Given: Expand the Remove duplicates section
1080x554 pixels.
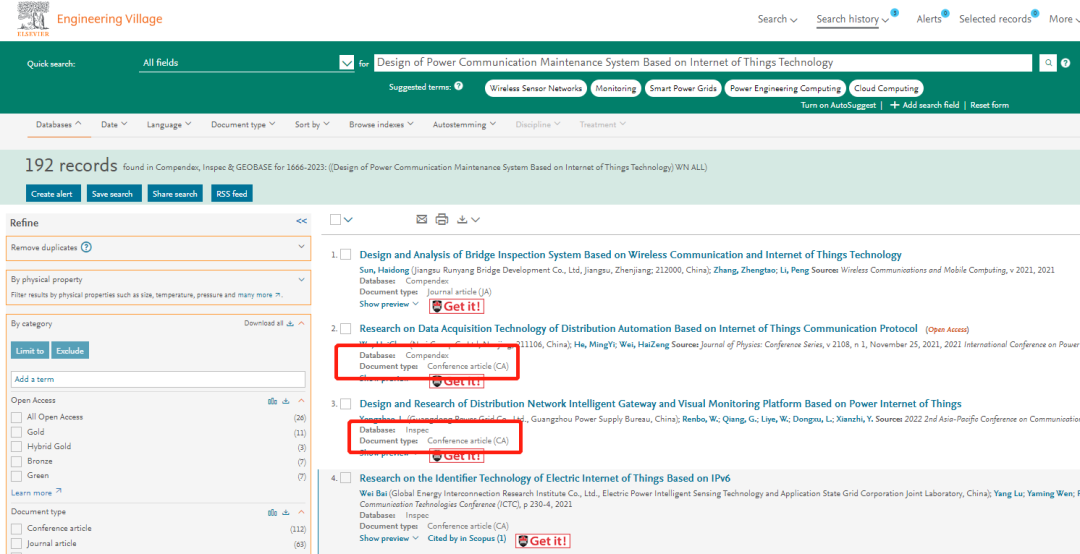Looking at the screenshot, I should pos(301,247).
